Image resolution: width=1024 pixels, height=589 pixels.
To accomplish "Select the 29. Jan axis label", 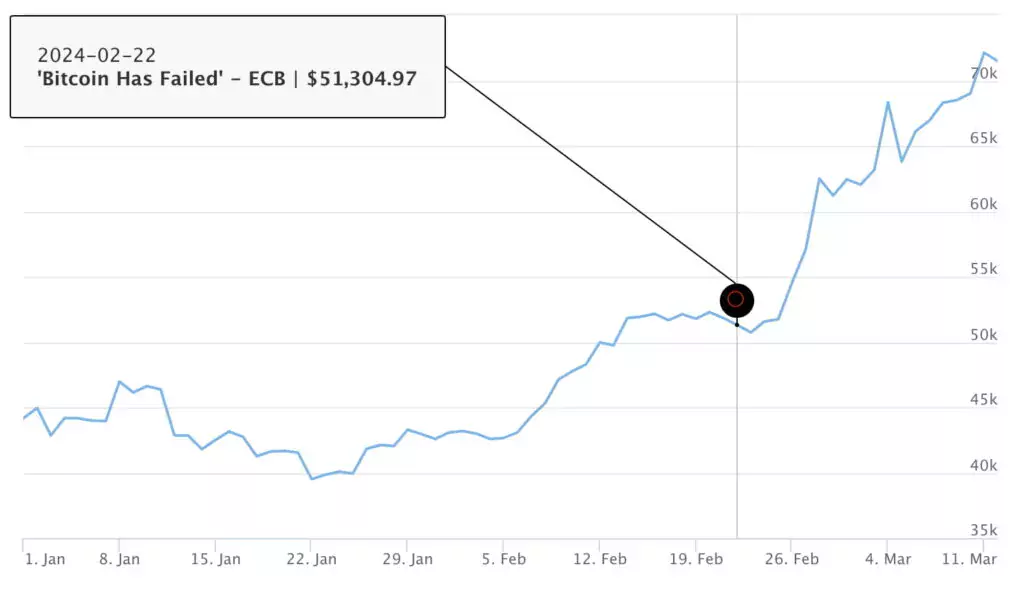I will click(408, 559).
